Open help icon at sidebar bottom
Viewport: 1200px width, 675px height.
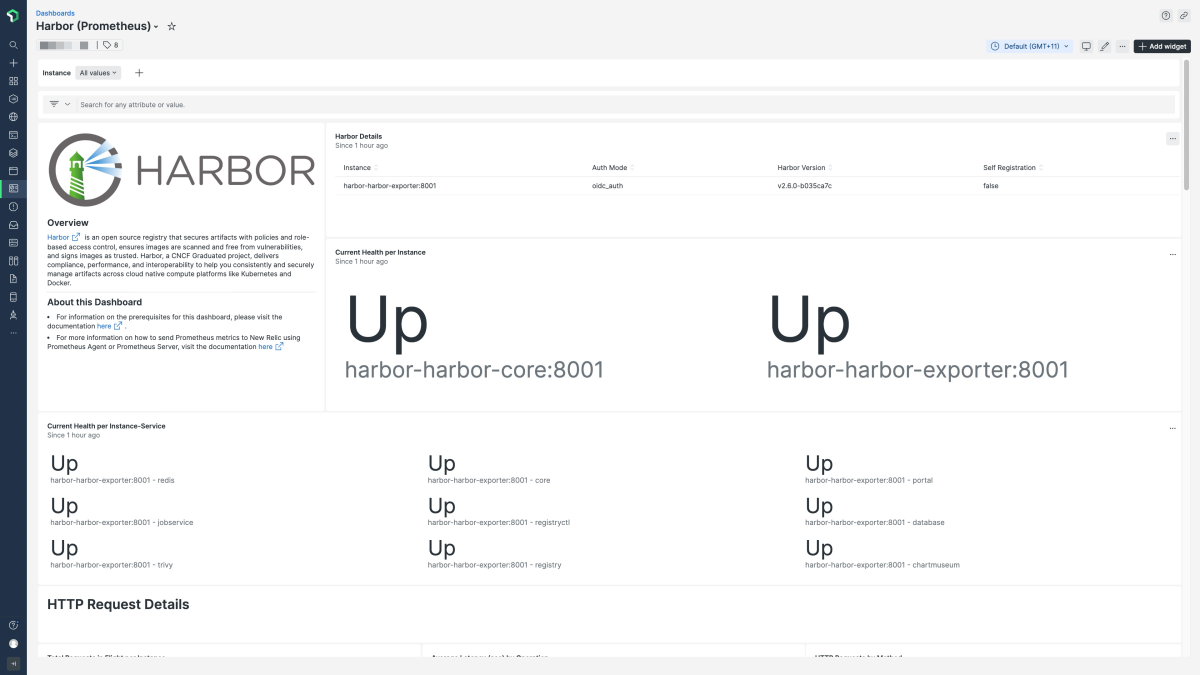[x=13, y=625]
